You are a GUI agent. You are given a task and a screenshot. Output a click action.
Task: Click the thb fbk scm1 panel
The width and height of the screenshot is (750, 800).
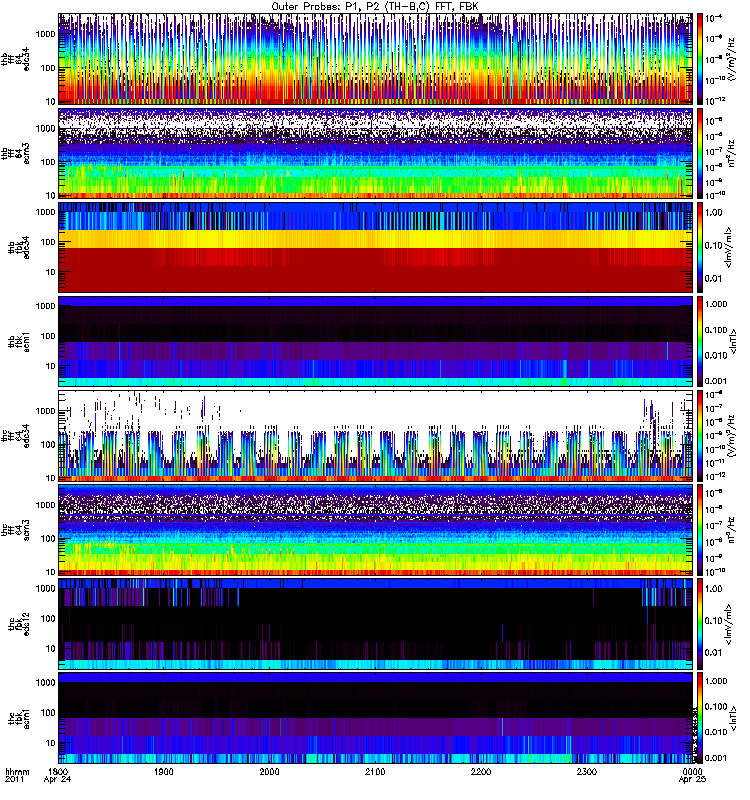click(376, 341)
